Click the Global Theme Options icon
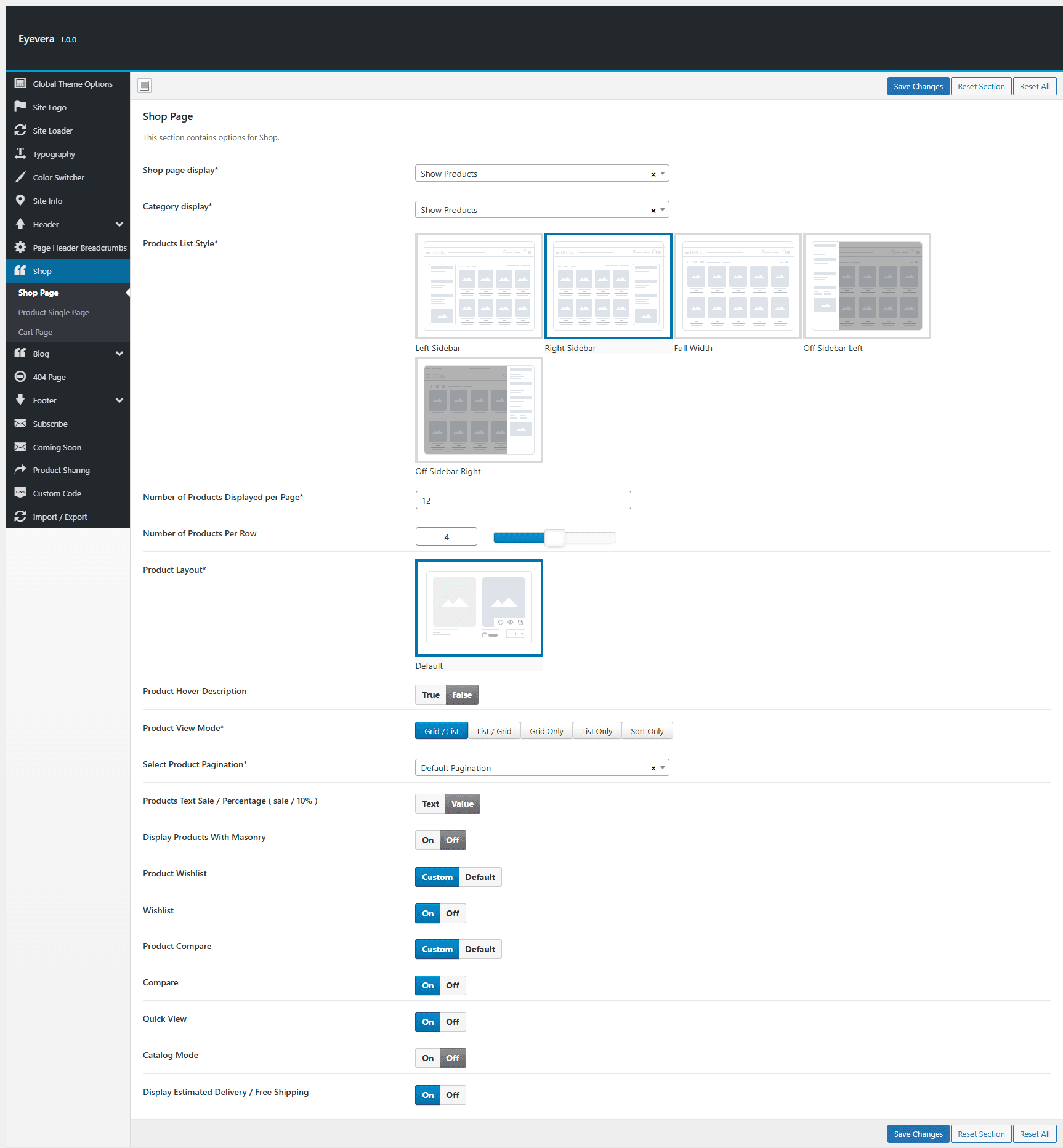 pyautogui.click(x=20, y=83)
